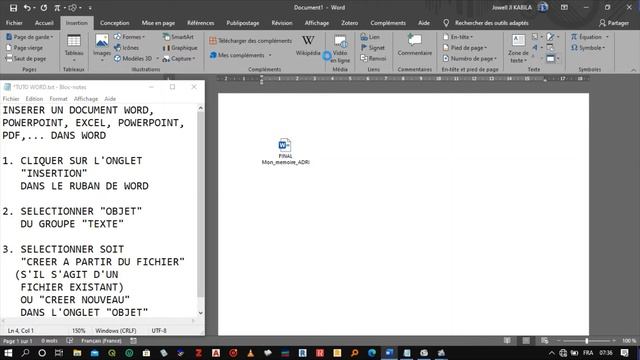Open the Équation dropdown

(x=589, y=37)
